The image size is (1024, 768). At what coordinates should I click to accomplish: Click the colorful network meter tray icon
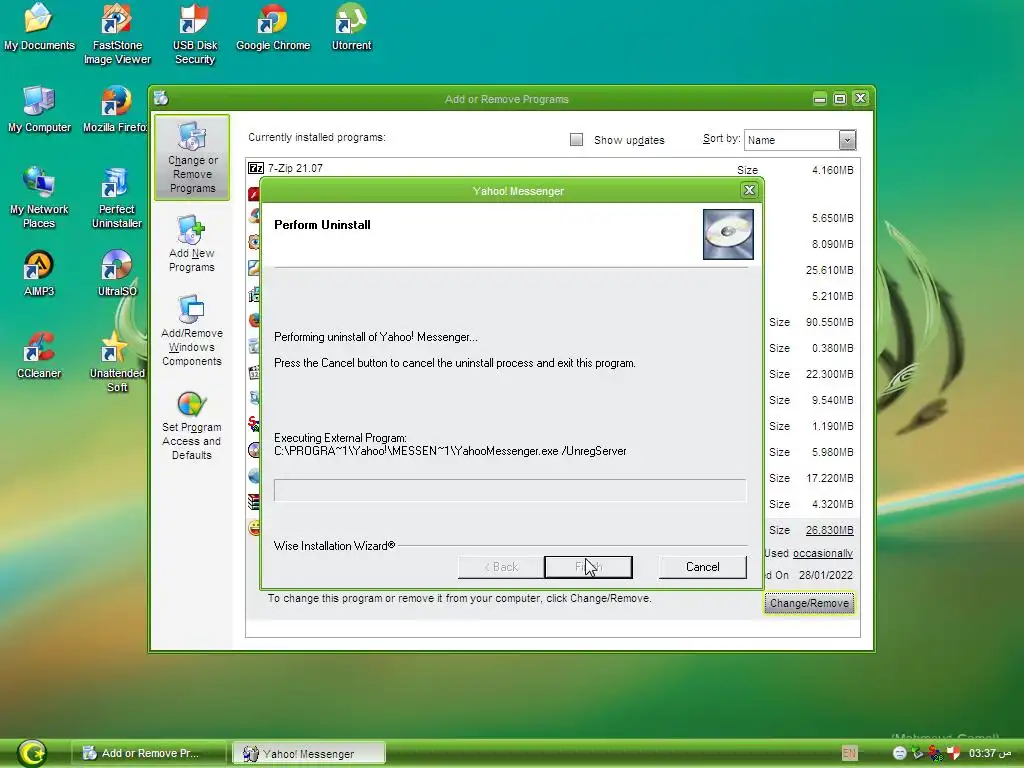[x=935, y=753]
